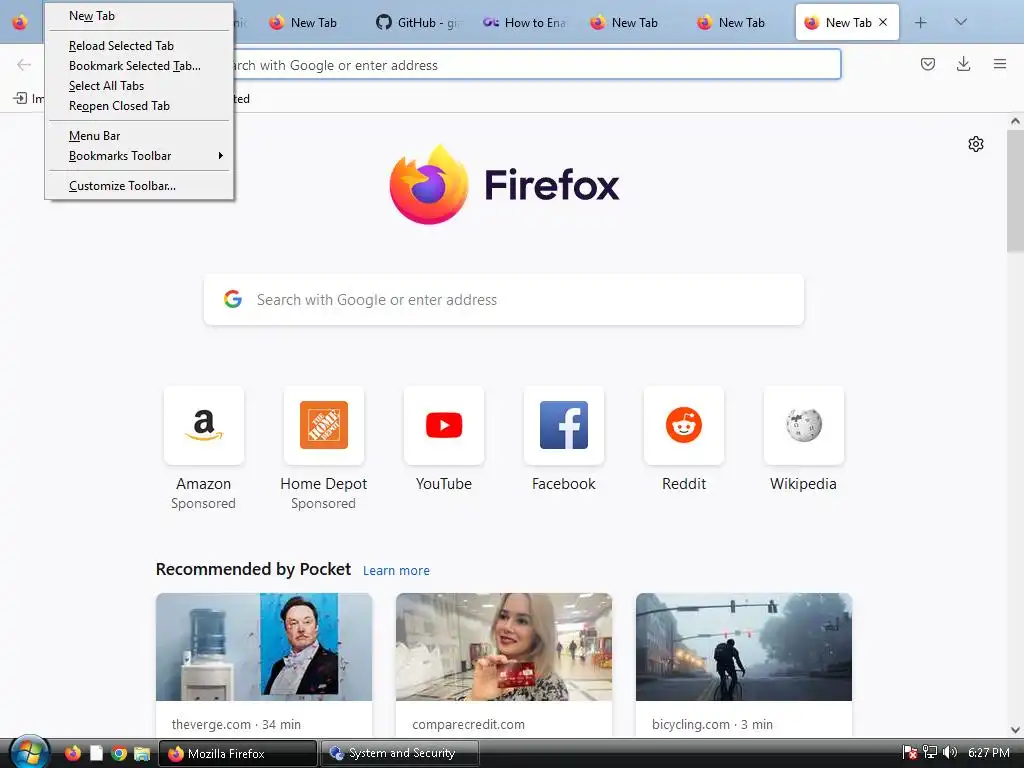The width and height of the screenshot is (1024, 768).
Task: Open the Firefox application menu
Action: coord(1000,64)
